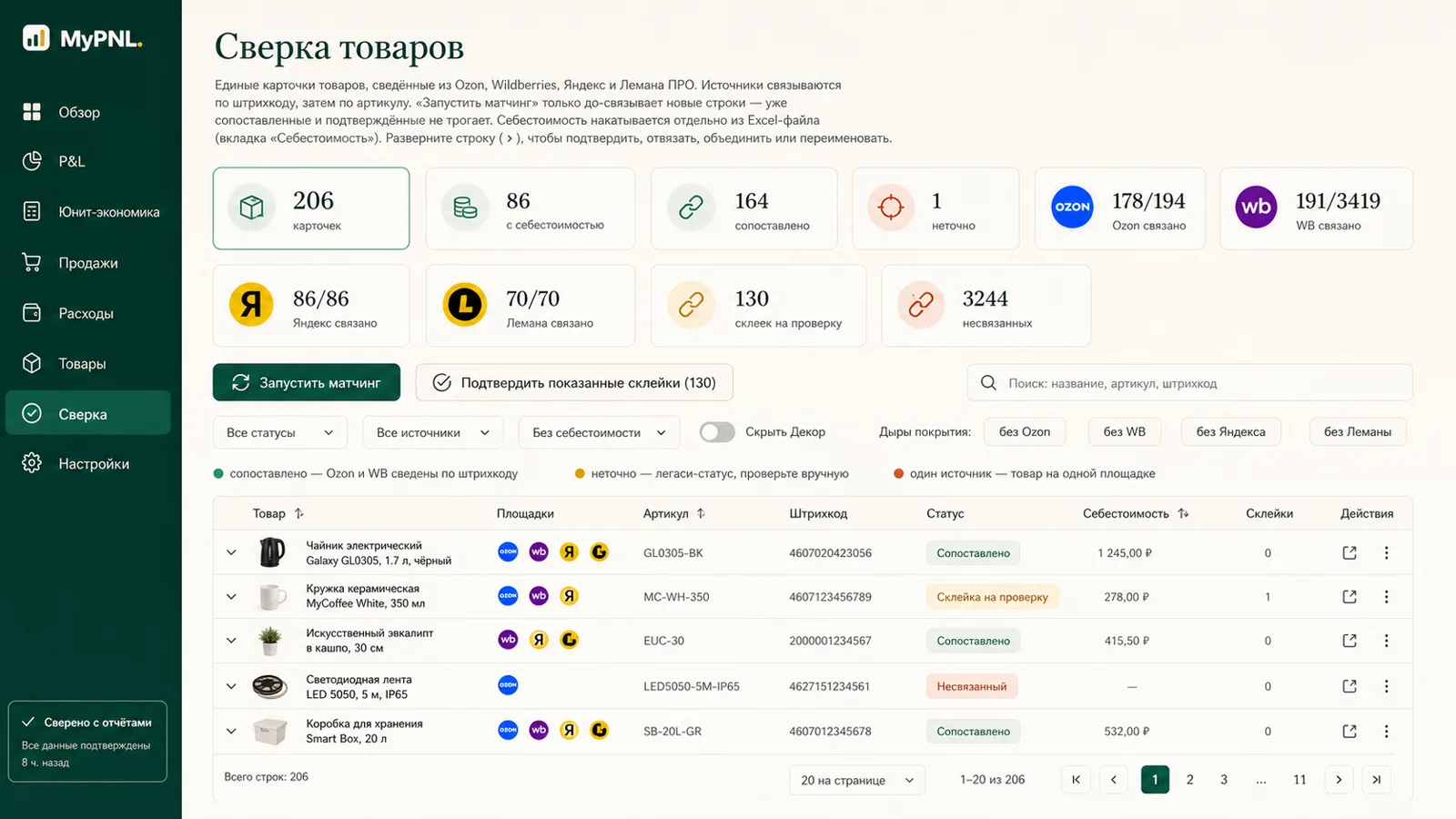Viewport: 1456px width, 819px height.
Task: Open Юнит-экономика from the sidebar
Action: [87, 212]
